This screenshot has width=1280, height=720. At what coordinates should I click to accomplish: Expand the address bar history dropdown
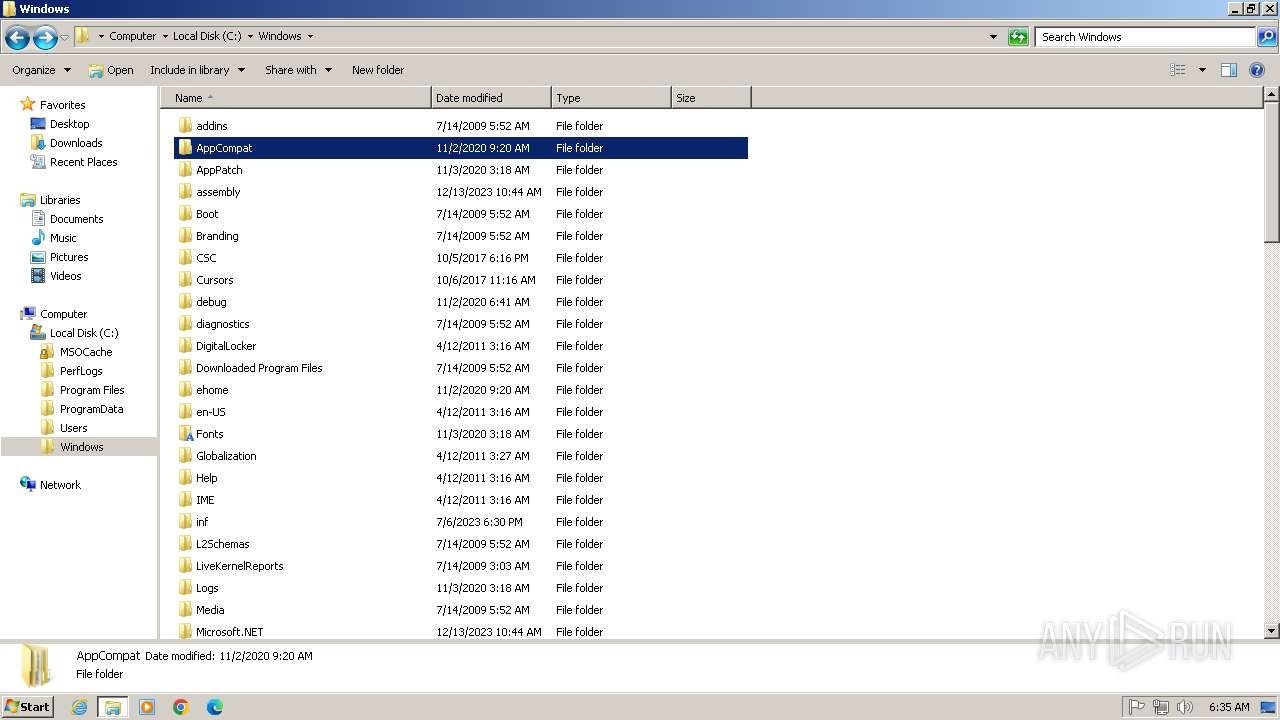click(993, 37)
